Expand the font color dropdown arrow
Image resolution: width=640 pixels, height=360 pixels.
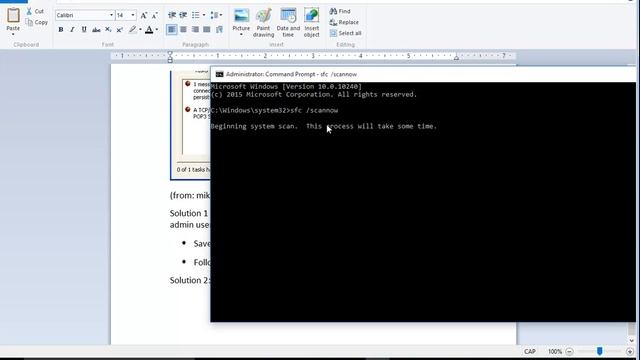coord(157,29)
